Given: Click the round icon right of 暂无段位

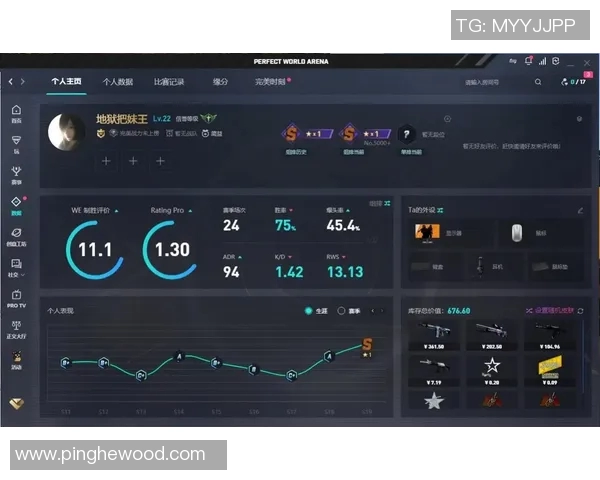Looking at the screenshot, I should (447, 119).
